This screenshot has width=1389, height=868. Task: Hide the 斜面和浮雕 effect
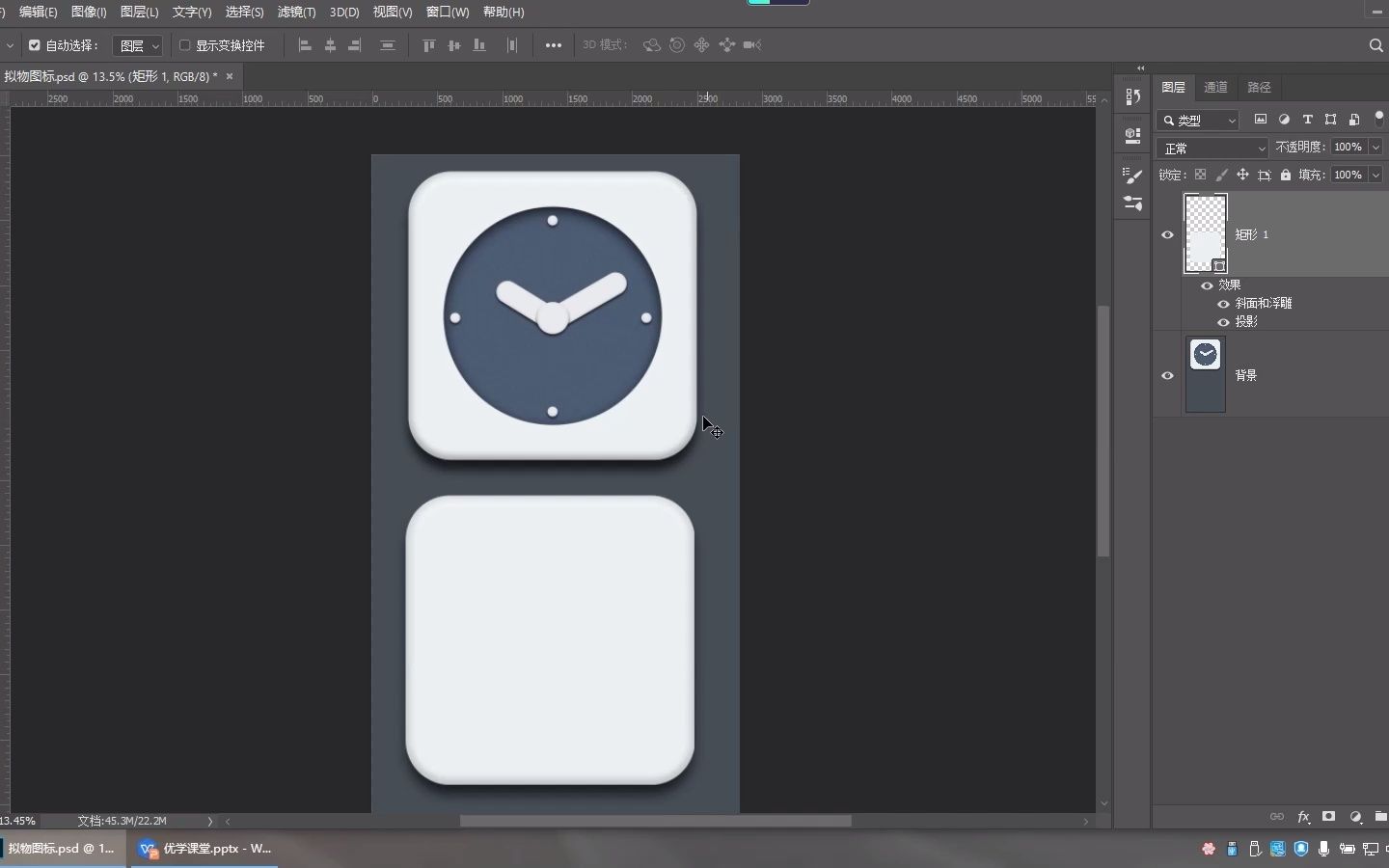(x=1223, y=304)
